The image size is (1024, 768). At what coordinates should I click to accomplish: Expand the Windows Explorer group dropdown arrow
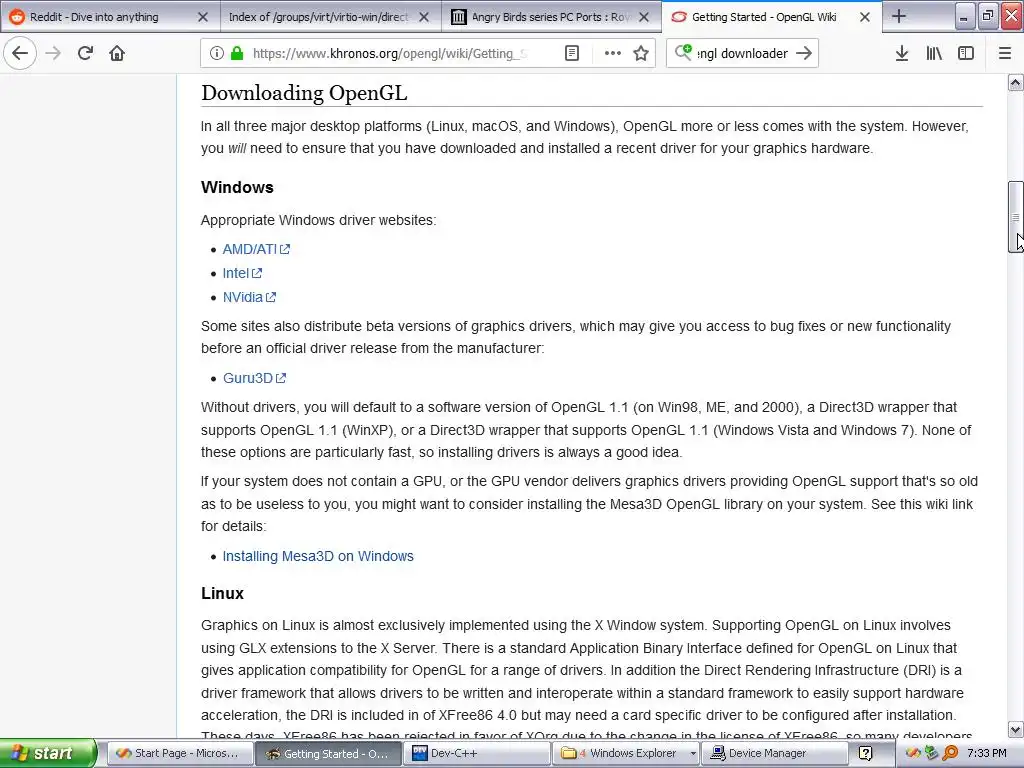[x=692, y=754]
